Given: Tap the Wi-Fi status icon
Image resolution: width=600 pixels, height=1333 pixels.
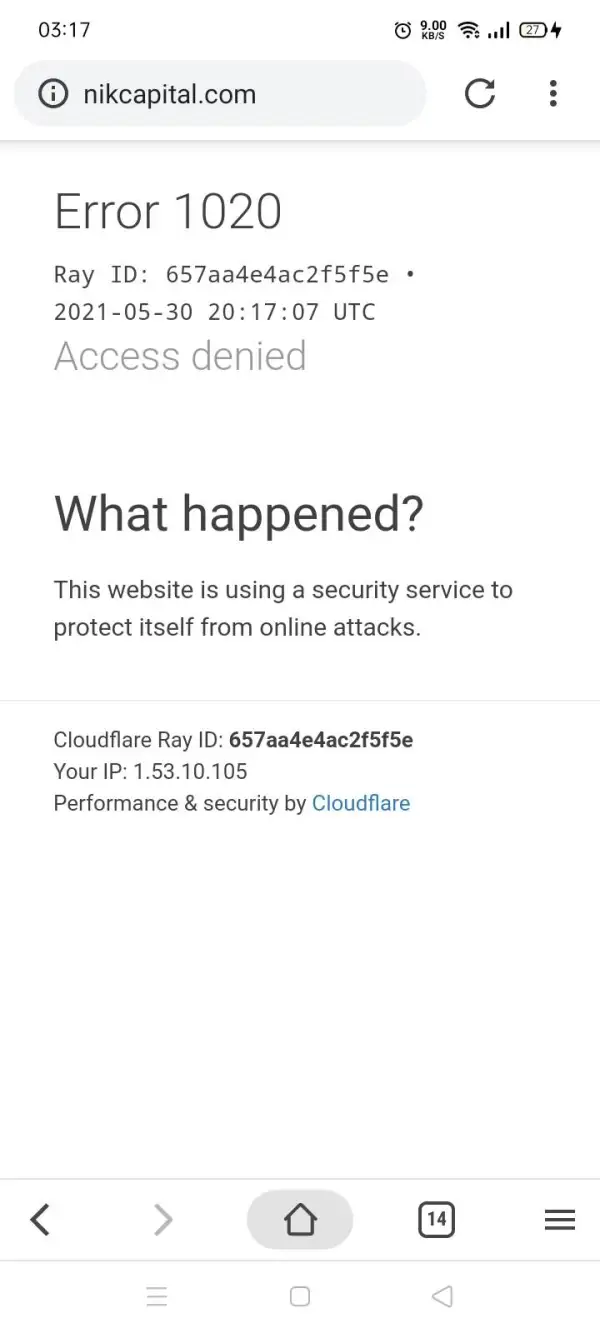Looking at the screenshot, I should coord(467,30).
